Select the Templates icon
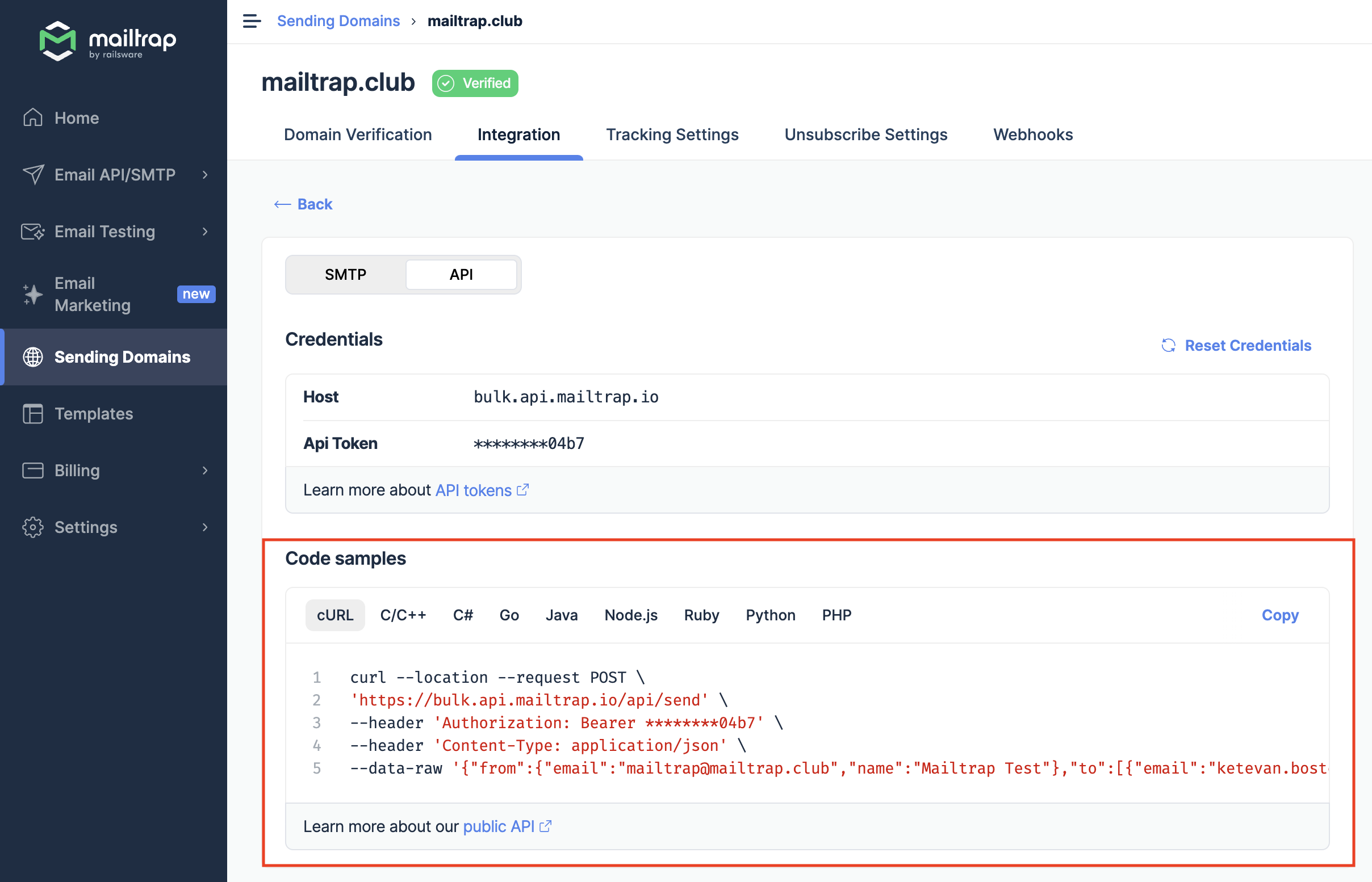The image size is (1372, 882). 32,414
